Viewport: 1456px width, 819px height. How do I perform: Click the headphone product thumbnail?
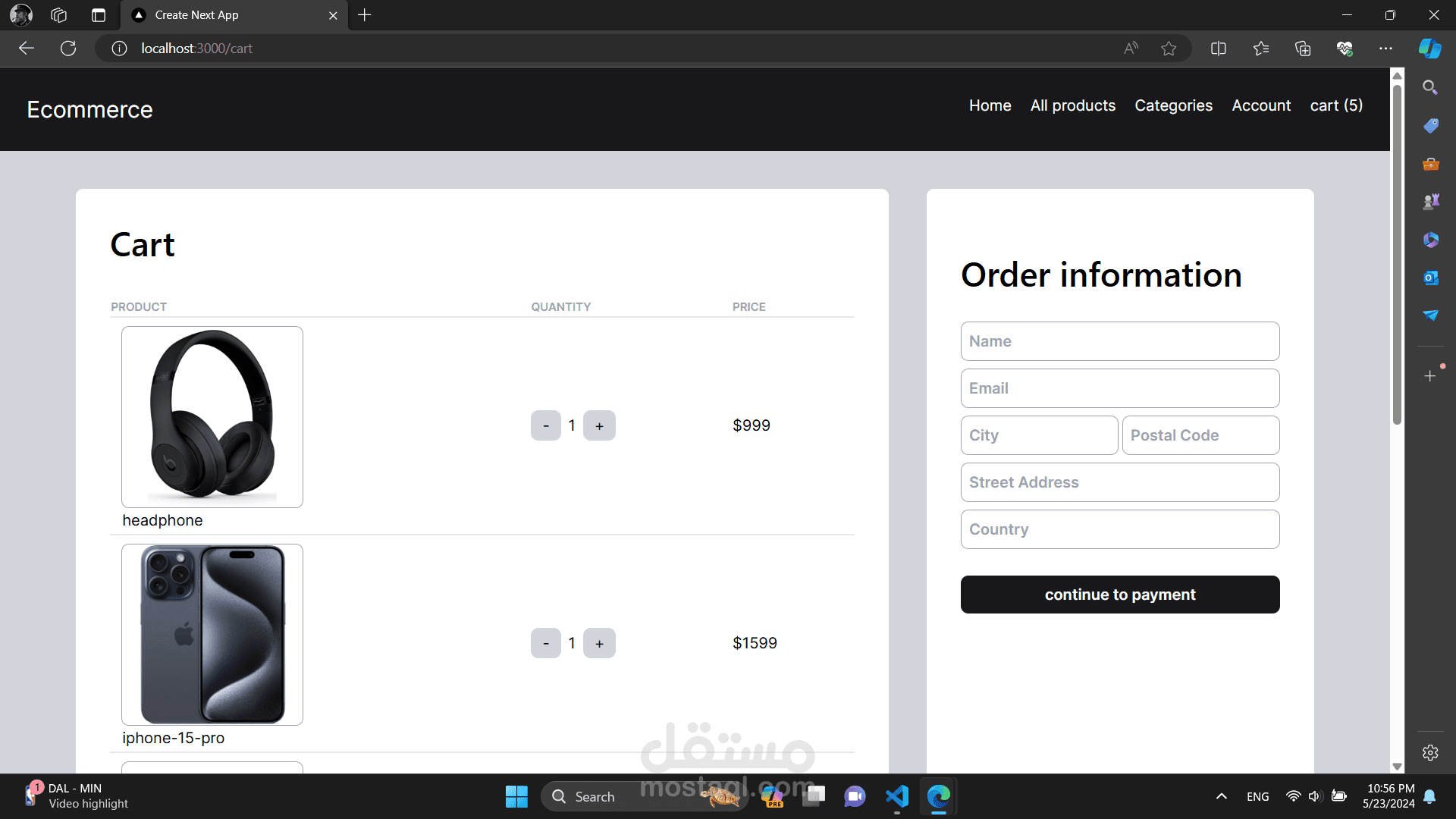[212, 417]
